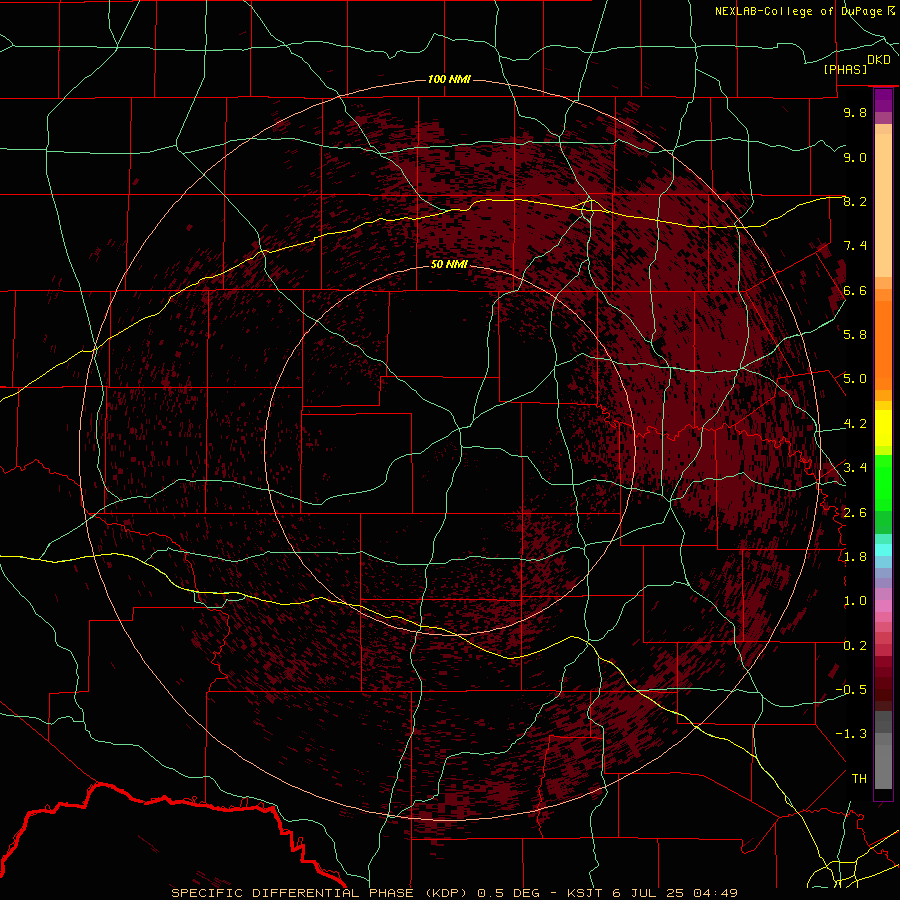Click the [PHAS] unit label
The image size is (900, 900).
[x=845, y=69]
